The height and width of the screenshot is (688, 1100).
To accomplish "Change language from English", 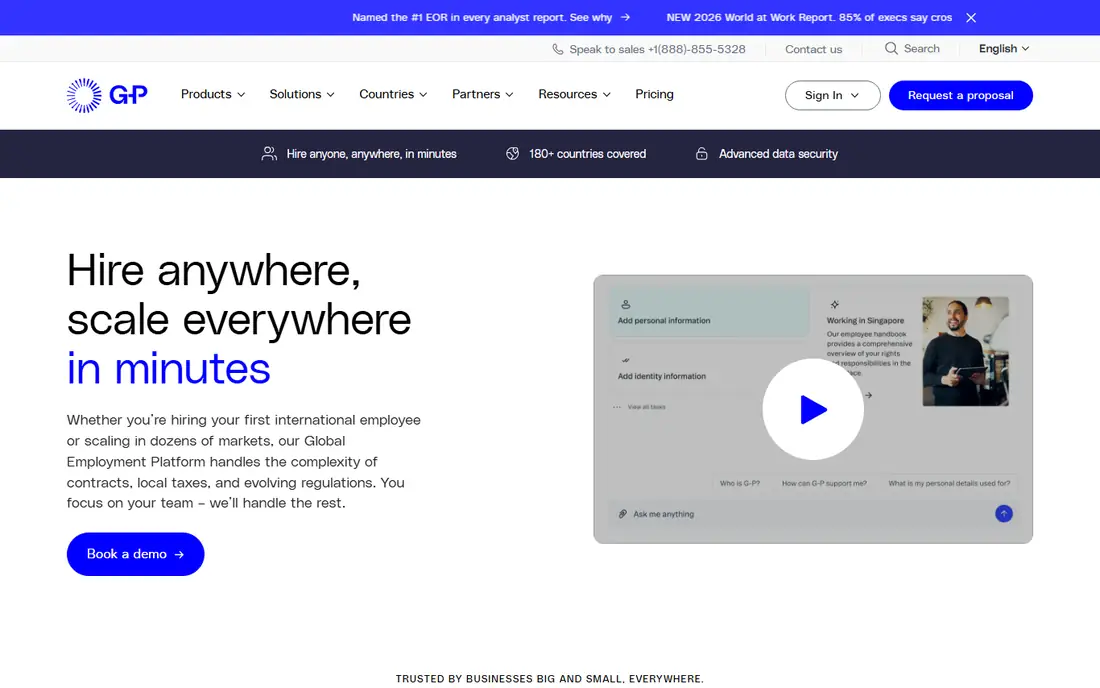I will (1004, 48).
